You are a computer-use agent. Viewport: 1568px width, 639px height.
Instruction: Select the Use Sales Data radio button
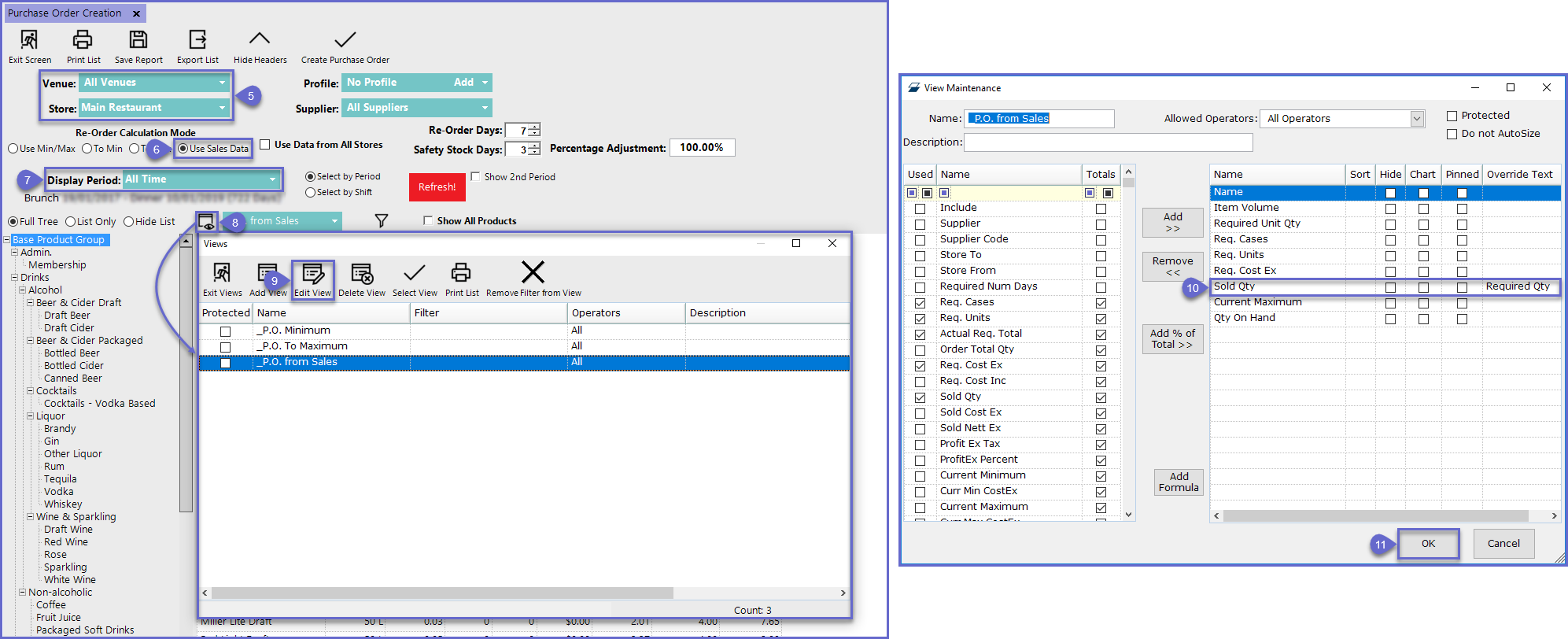[183, 149]
